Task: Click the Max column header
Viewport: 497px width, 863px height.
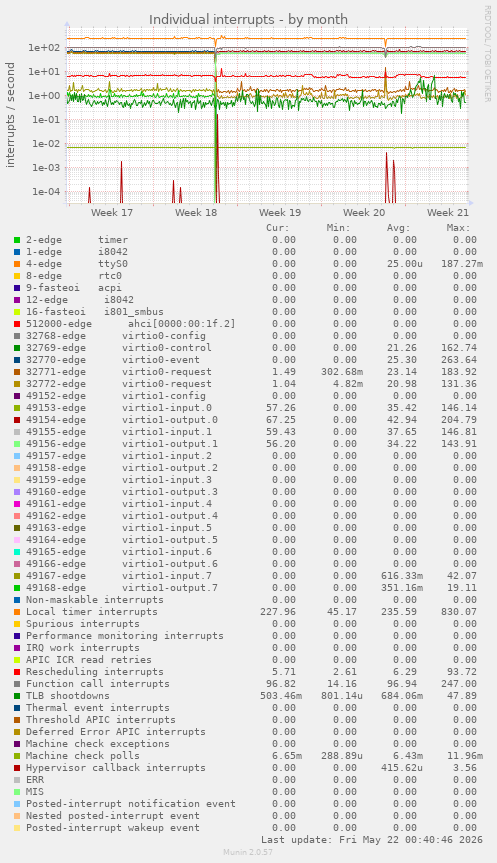Action: pos(458,228)
